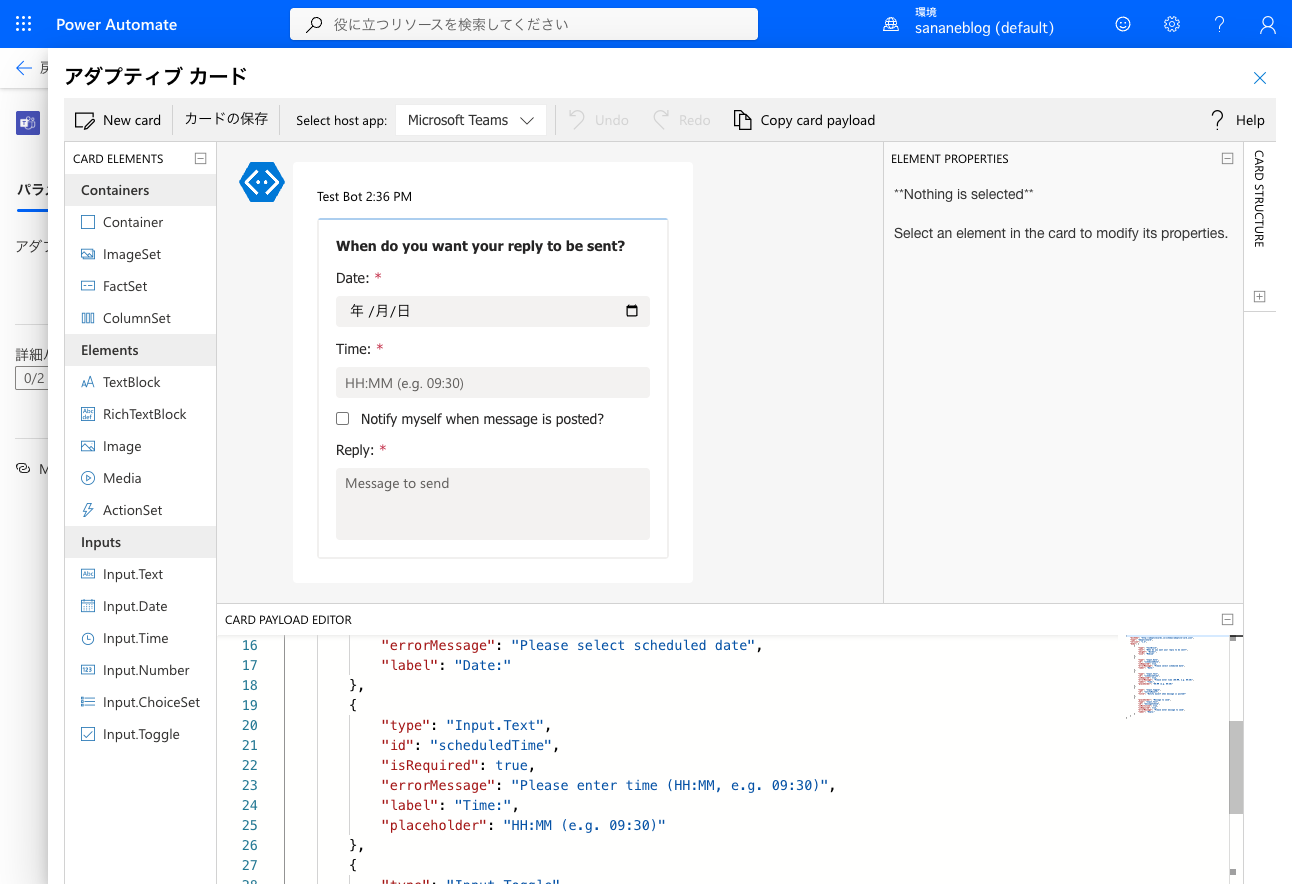The height and width of the screenshot is (884, 1292).
Task: Open the app launcher waffle icon
Action: click(24, 24)
